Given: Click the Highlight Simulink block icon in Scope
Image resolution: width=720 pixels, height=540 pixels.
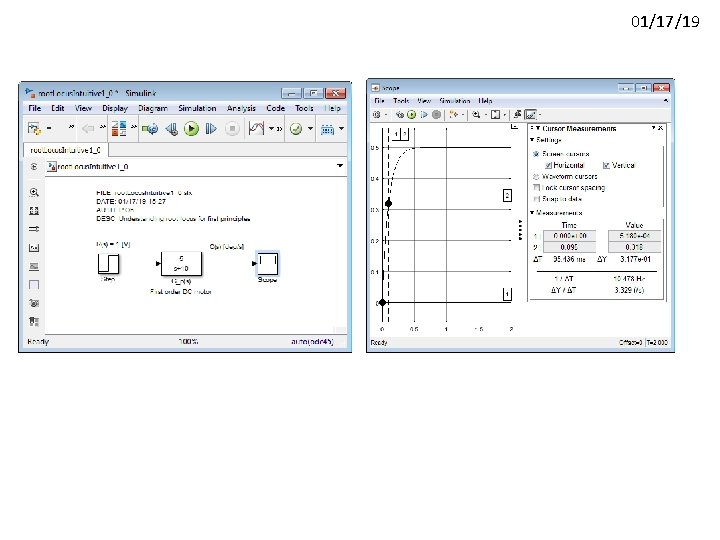Looking at the screenshot, I should (x=453, y=115).
